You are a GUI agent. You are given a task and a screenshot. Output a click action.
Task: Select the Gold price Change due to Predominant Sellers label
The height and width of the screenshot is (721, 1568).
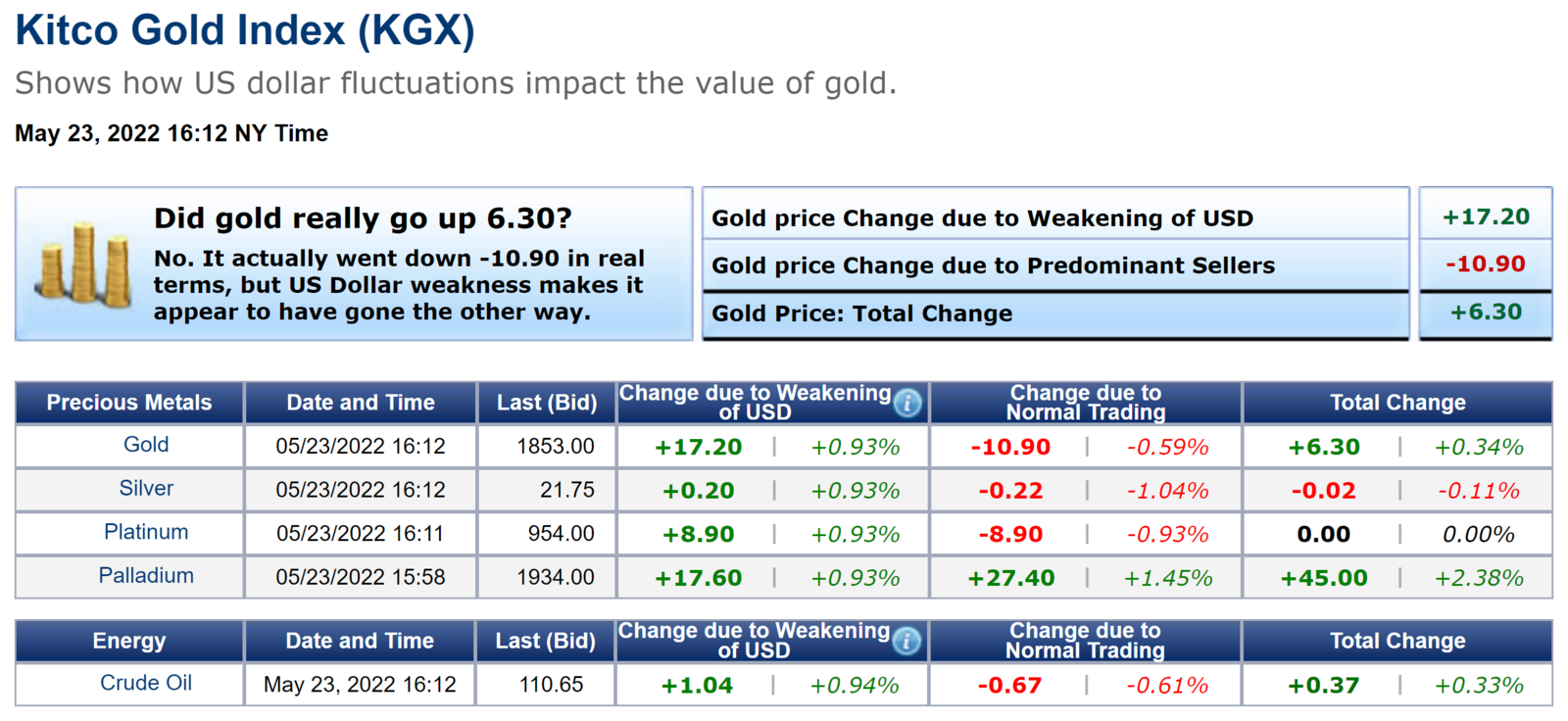(x=993, y=265)
